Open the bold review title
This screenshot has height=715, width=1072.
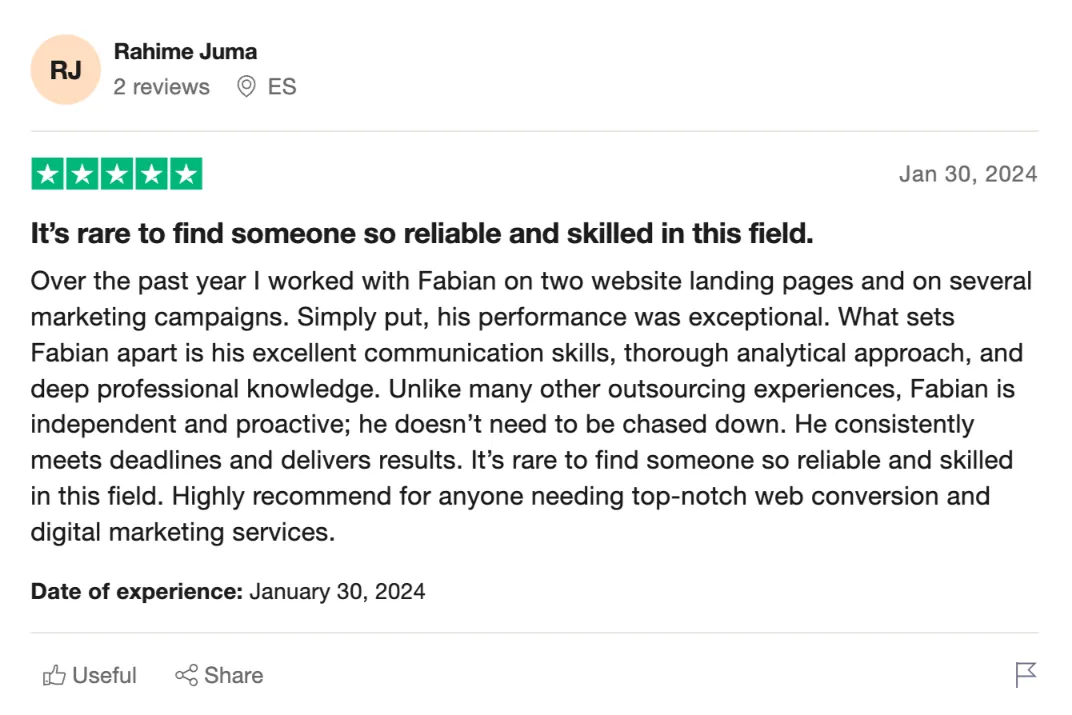click(421, 234)
